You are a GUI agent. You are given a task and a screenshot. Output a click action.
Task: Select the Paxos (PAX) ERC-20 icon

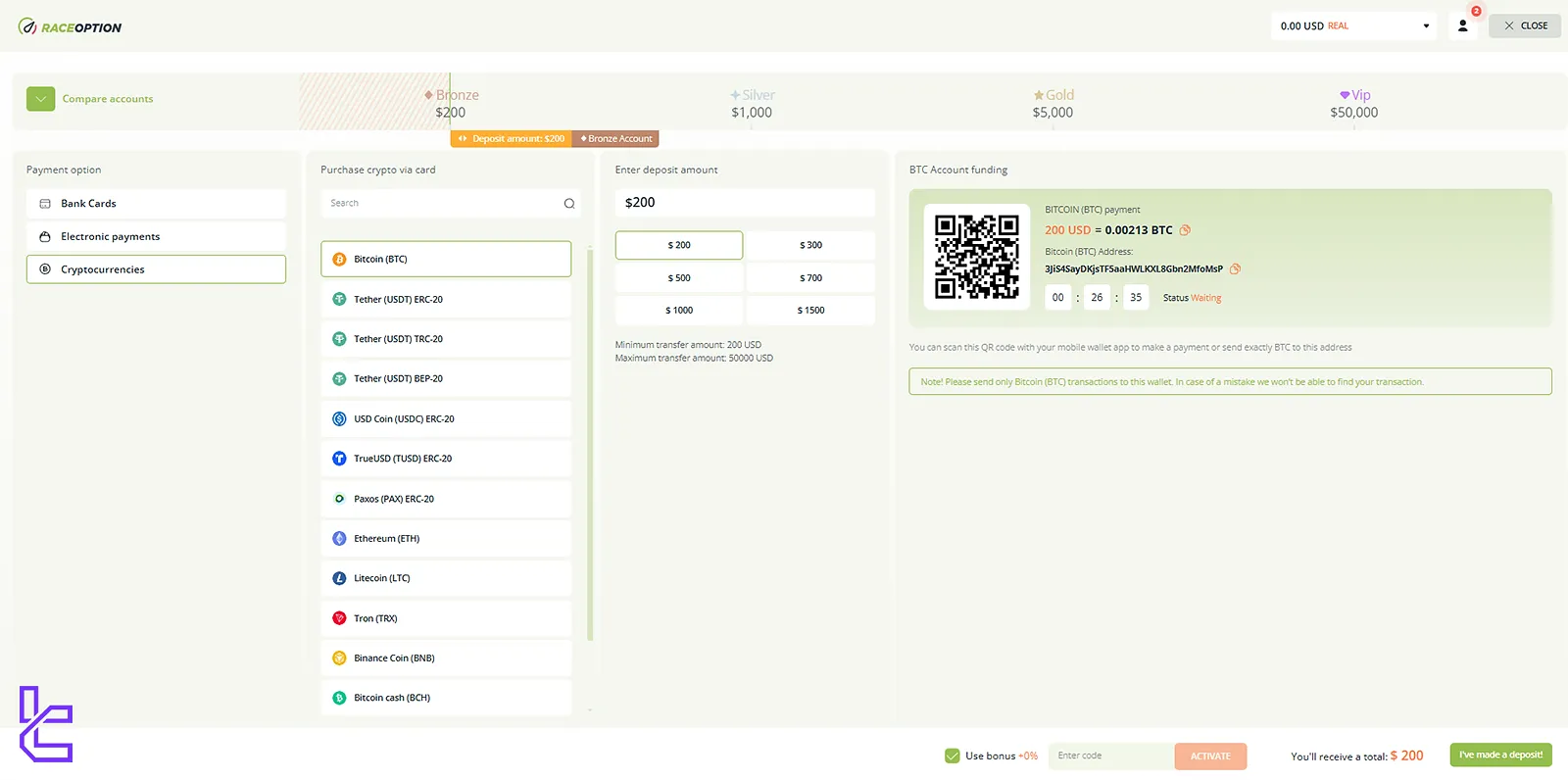[339, 499]
